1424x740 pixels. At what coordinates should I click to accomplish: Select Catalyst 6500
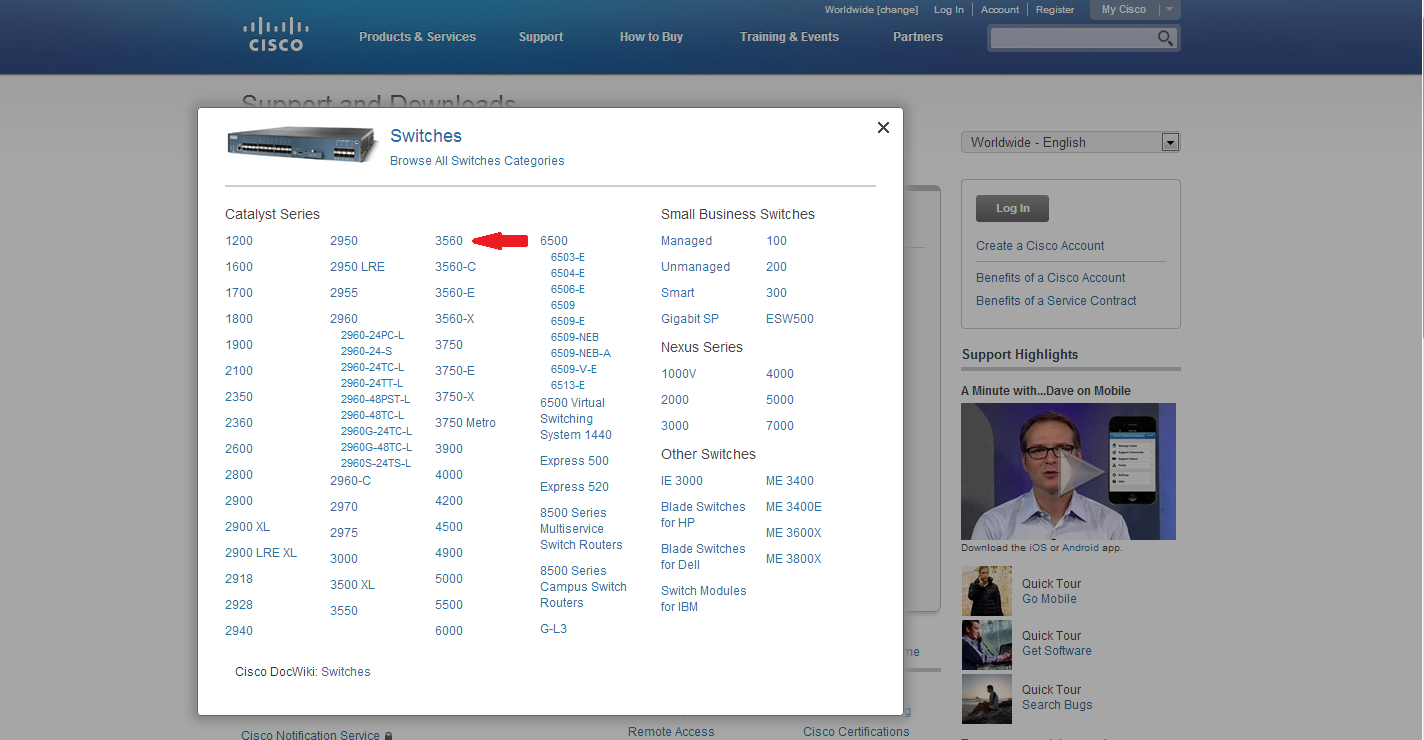tap(554, 241)
